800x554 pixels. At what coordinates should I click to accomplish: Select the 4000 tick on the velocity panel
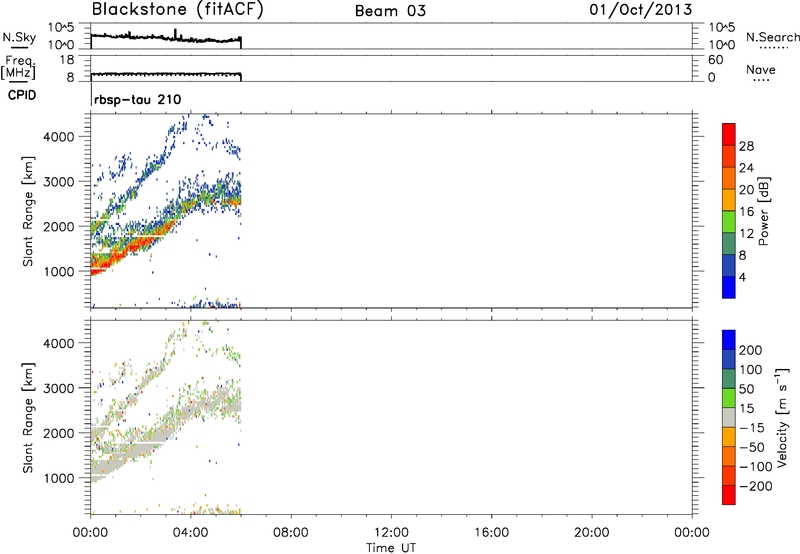59,343
